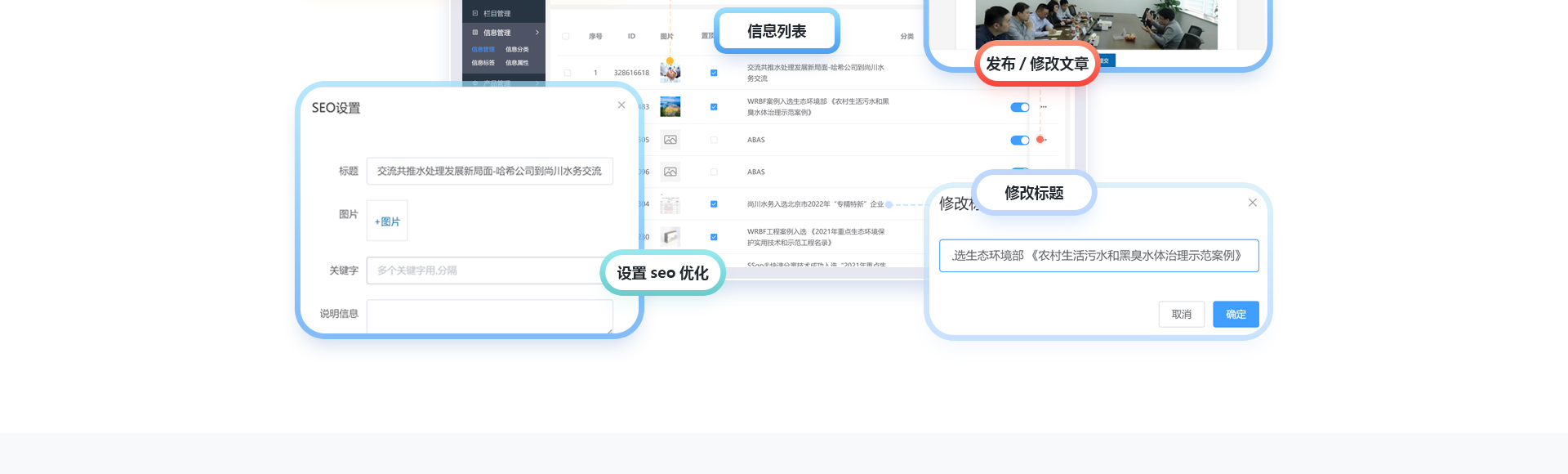Image resolution: width=1568 pixels, height=474 pixels.
Task: Click the +图片 upload box
Action: click(x=387, y=221)
